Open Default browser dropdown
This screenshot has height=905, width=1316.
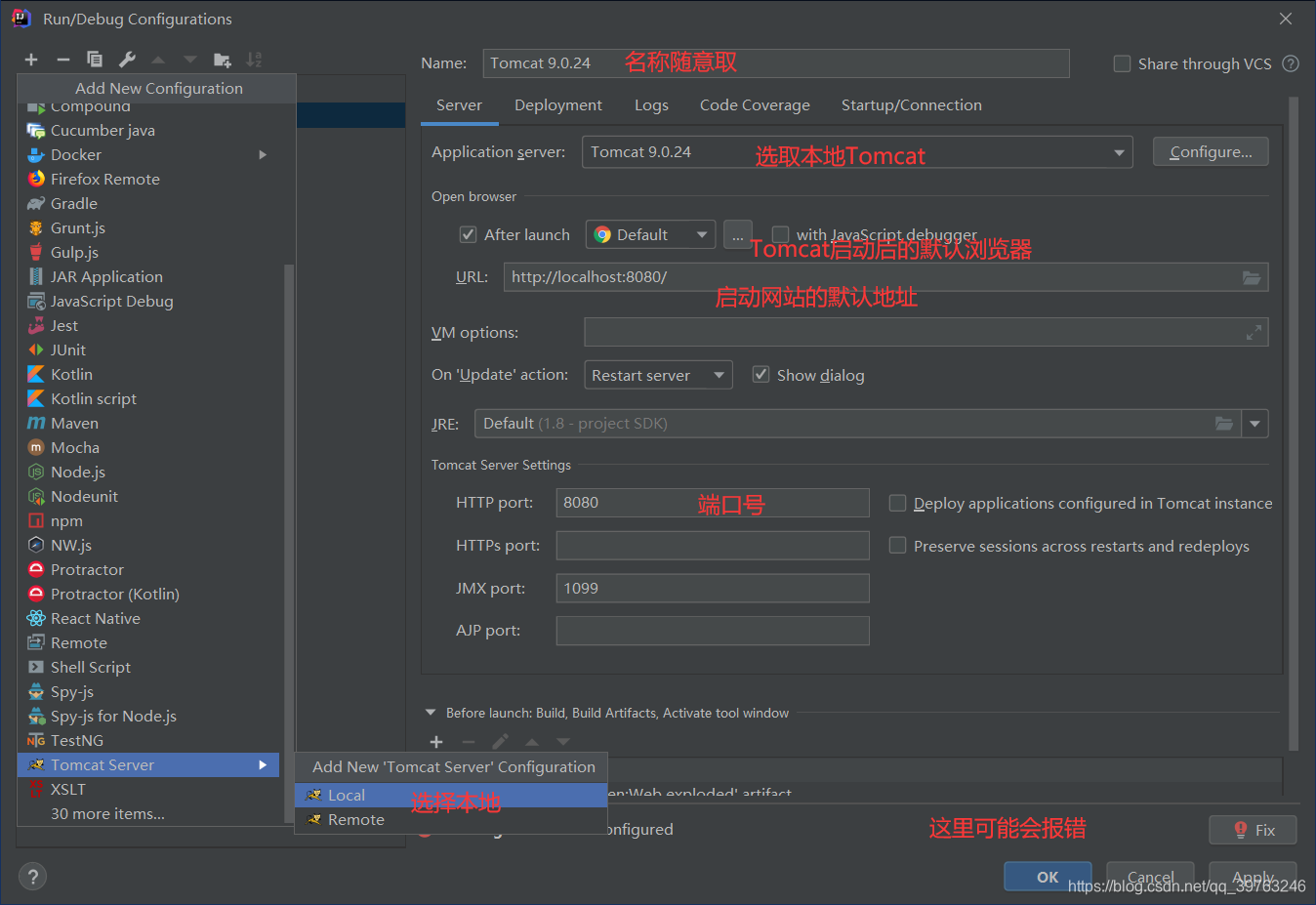click(x=650, y=234)
